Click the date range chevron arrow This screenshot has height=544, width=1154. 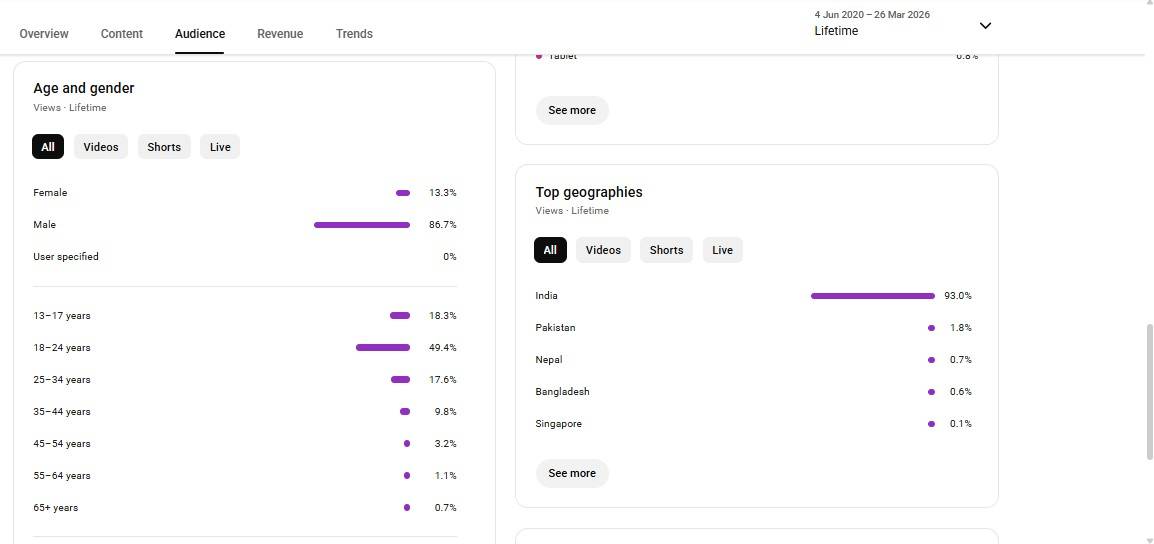[985, 25]
